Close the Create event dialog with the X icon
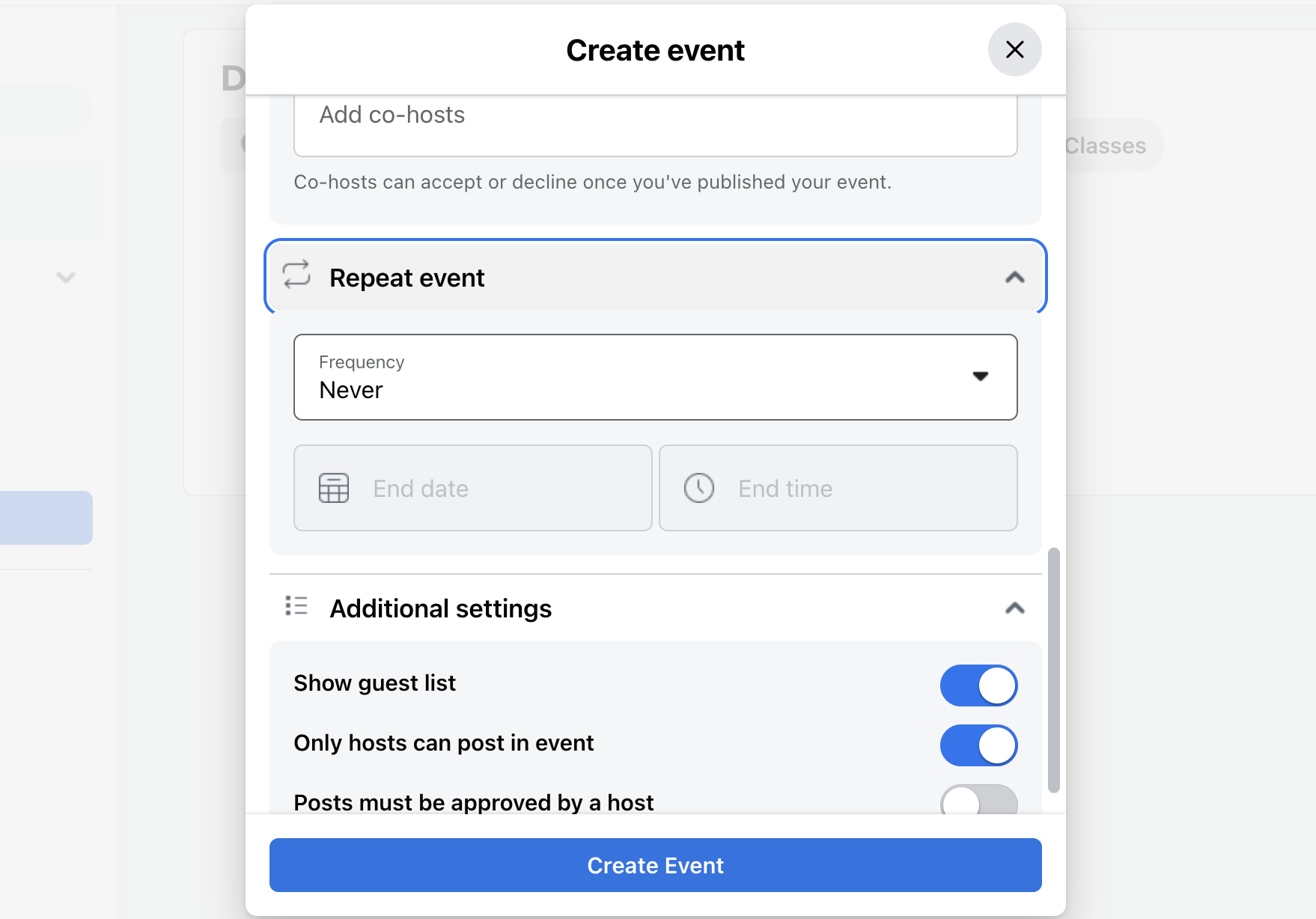 (x=1014, y=49)
